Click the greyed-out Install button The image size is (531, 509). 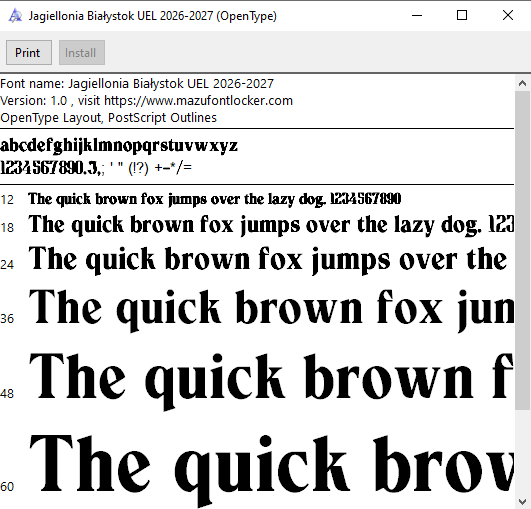click(82, 52)
